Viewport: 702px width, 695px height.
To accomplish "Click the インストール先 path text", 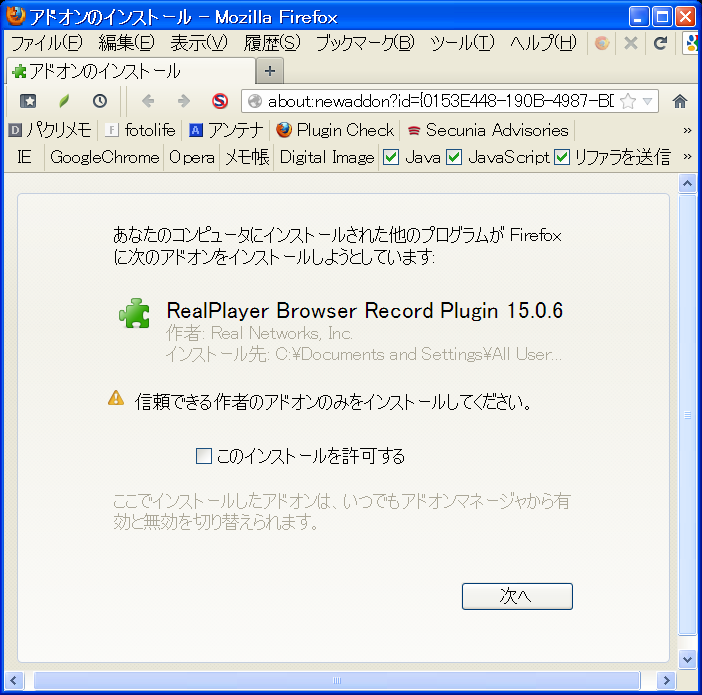I will [364, 354].
